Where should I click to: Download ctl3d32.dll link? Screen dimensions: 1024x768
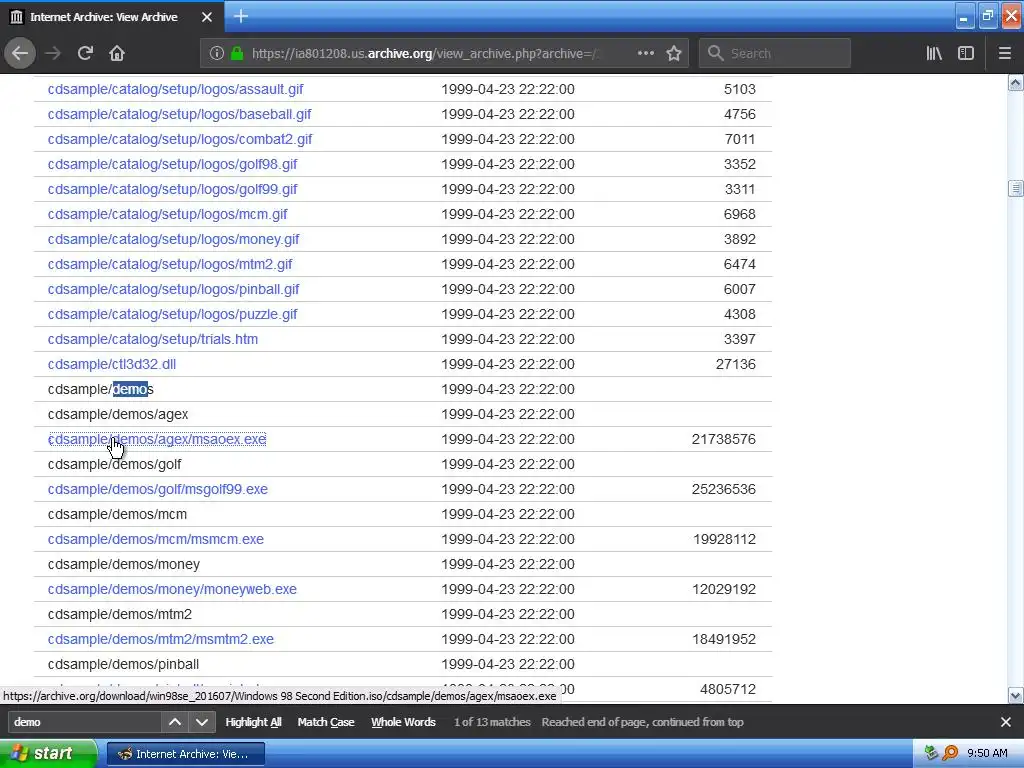click(112, 364)
